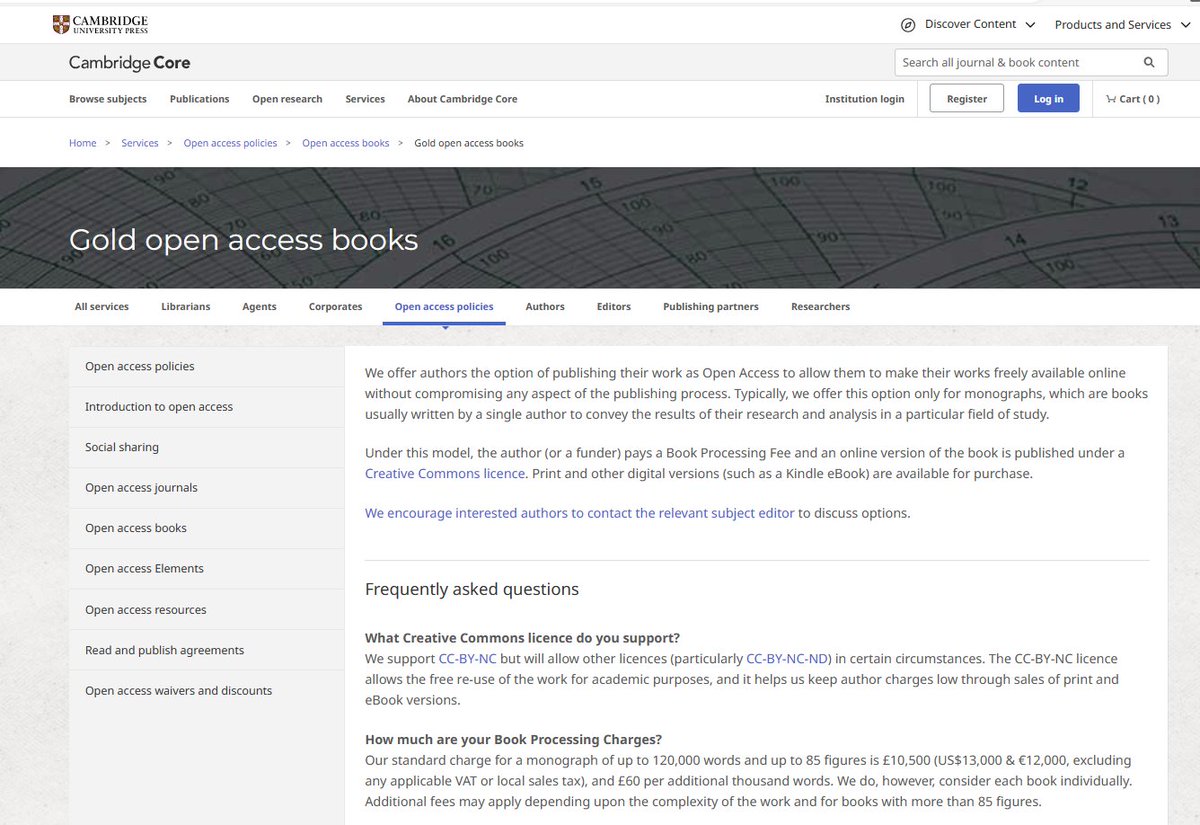Screen dimensions: 1200x825
Task: Open the shopping cart icon
Action: pos(1111,99)
